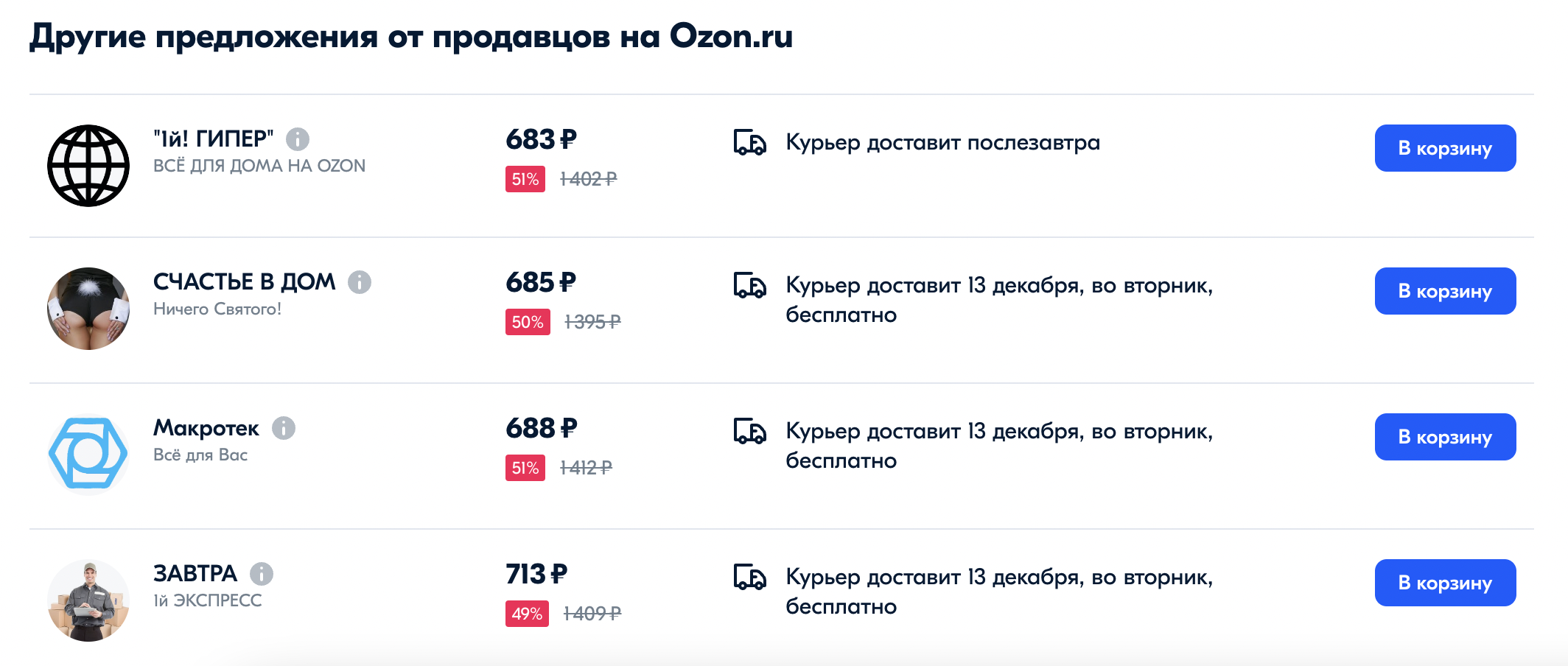Click В корзину for Макротек offer

[1445, 437]
